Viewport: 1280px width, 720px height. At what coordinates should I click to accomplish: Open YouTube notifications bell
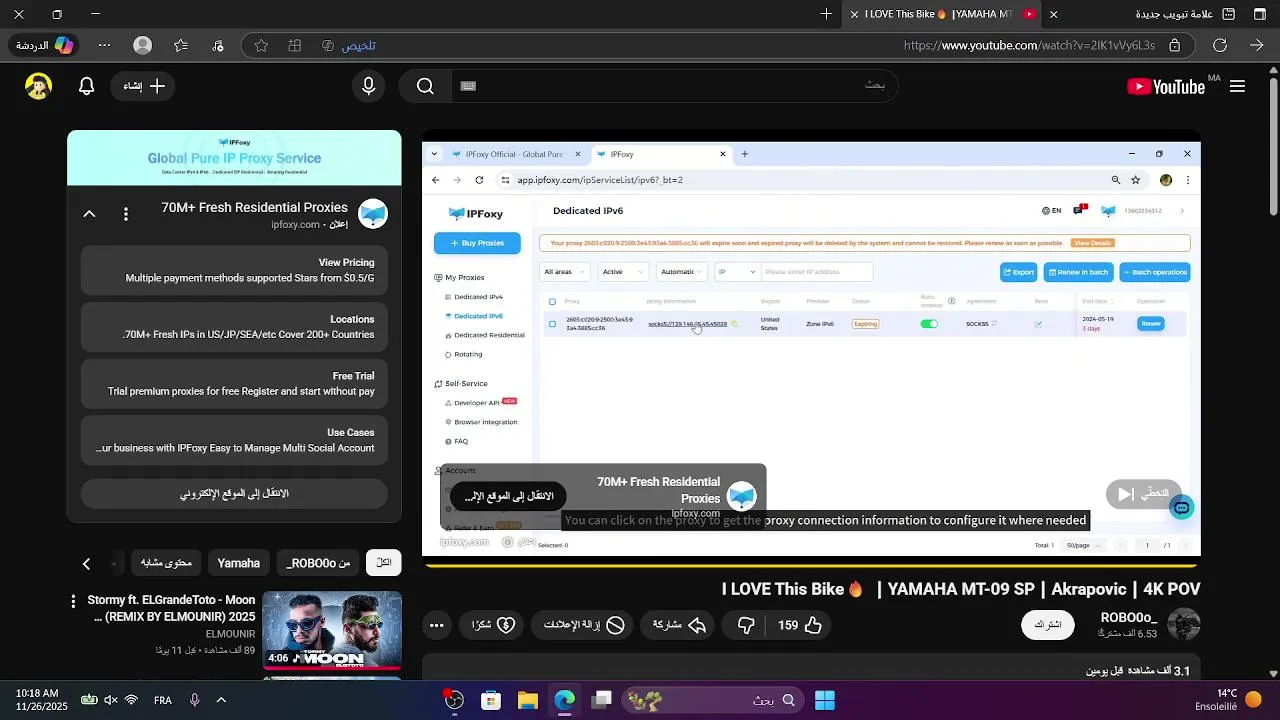click(x=87, y=87)
